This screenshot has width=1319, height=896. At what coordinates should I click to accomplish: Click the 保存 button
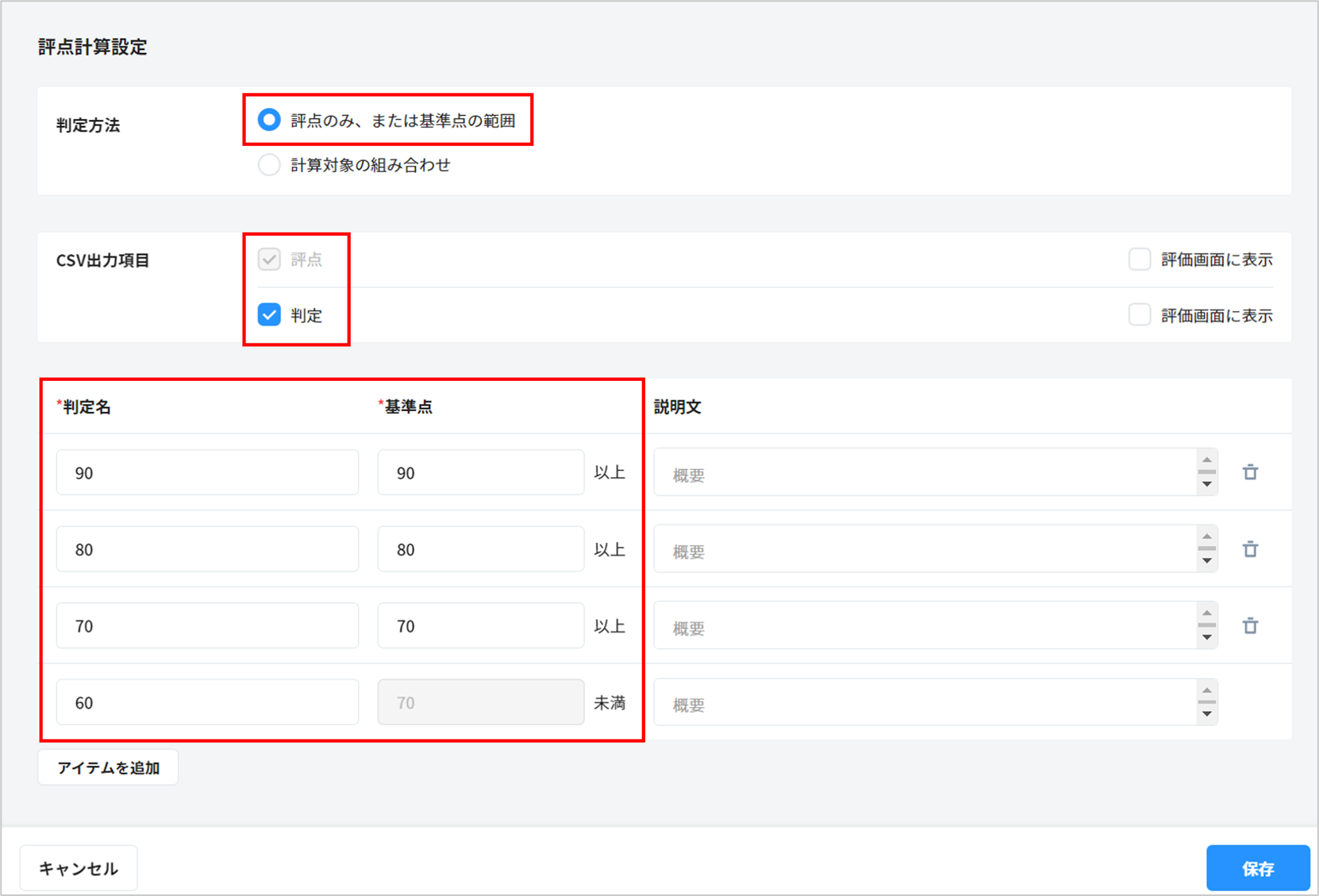pyautogui.click(x=1257, y=868)
